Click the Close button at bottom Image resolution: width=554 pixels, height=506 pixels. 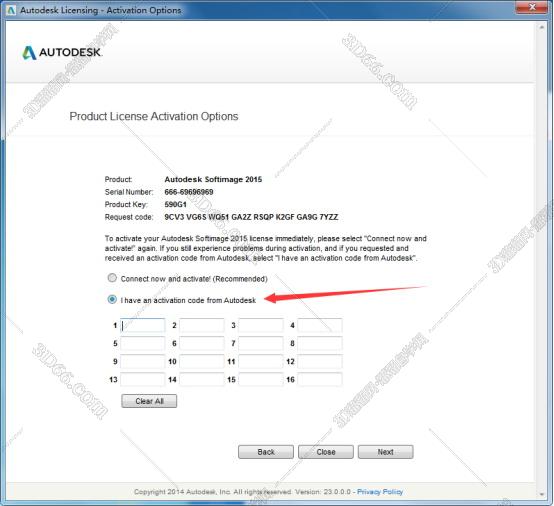coord(326,452)
